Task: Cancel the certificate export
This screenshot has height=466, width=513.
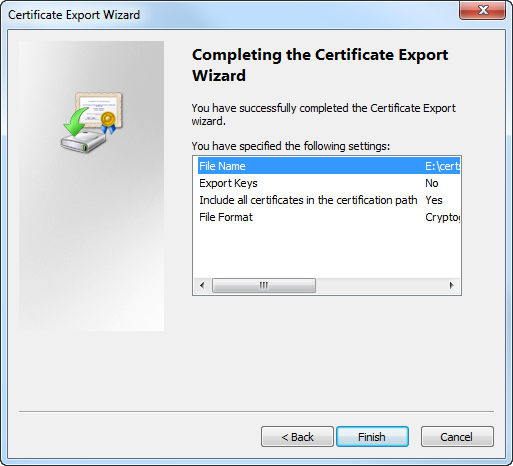Action: point(457,437)
